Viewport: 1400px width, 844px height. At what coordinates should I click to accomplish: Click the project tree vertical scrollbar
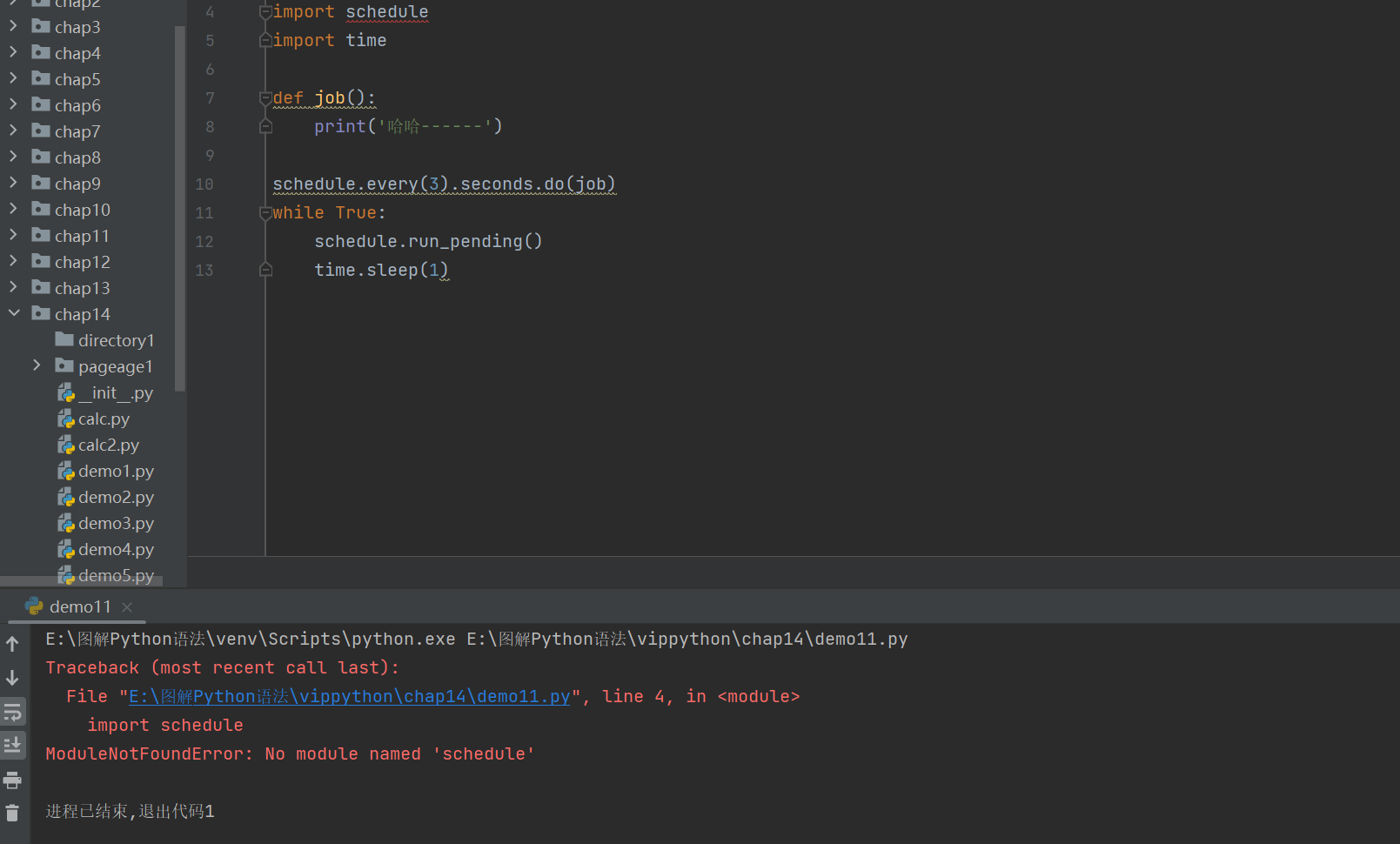180,209
